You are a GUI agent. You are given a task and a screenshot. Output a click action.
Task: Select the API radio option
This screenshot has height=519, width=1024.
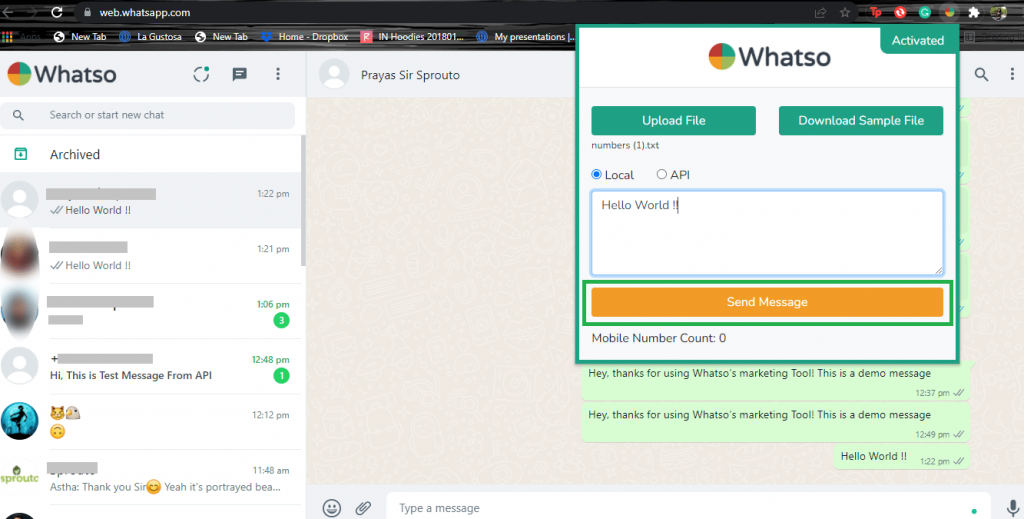[662, 174]
